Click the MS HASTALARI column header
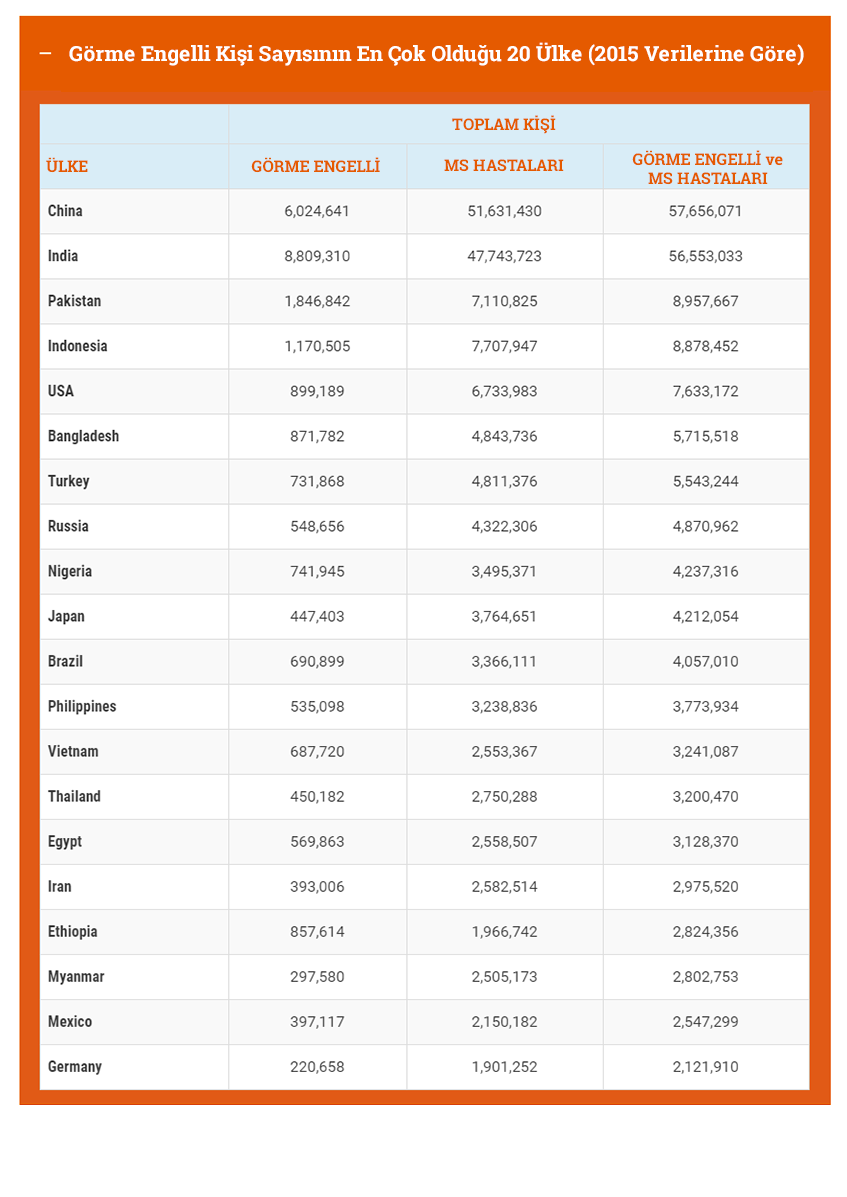Image resolution: width=847 pixels, height=1197 pixels. pos(503,166)
